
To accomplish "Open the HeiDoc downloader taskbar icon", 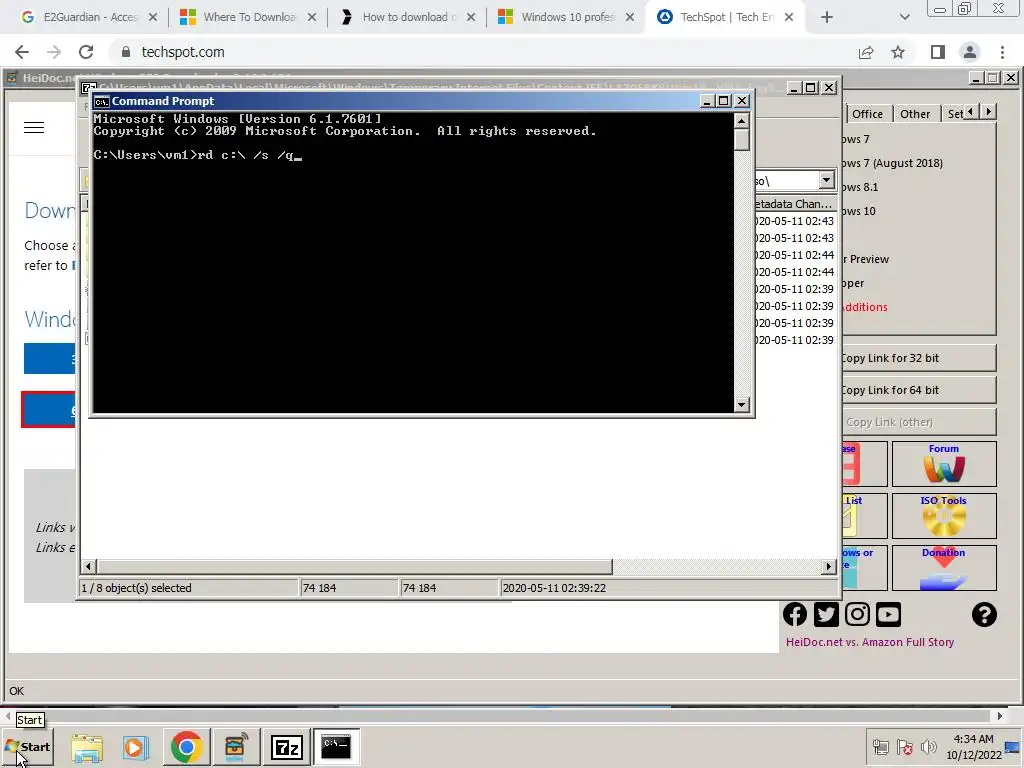I will click(236, 747).
